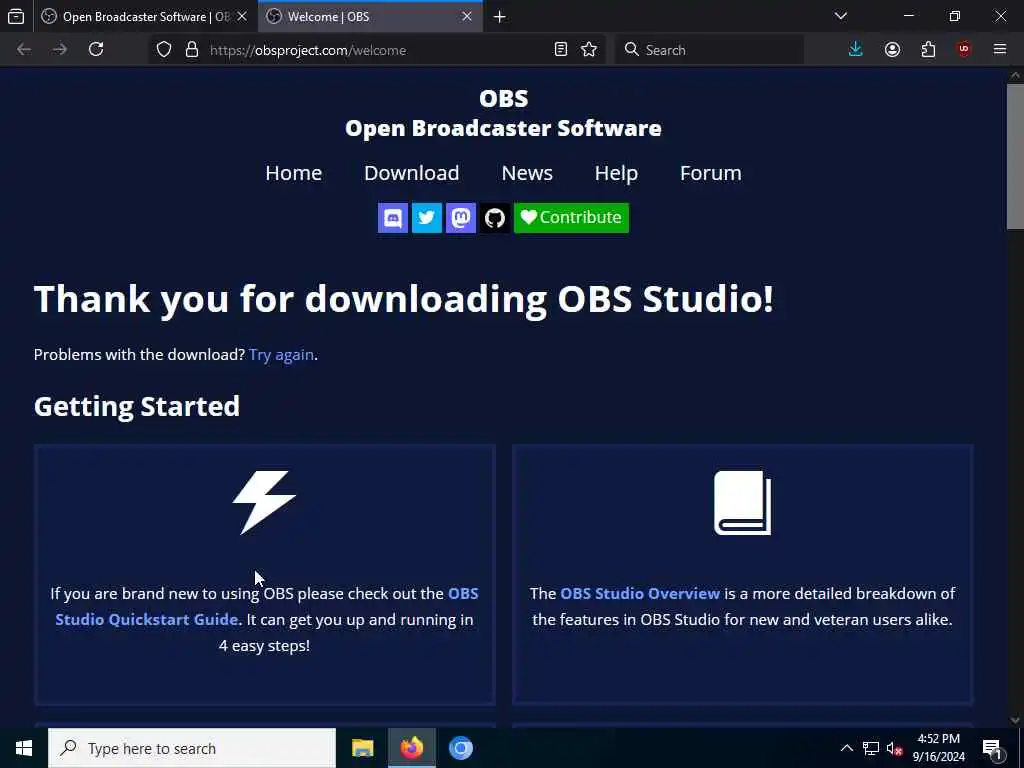
Task: Open the downloads panel arrow icon
Action: coord(856,50)
